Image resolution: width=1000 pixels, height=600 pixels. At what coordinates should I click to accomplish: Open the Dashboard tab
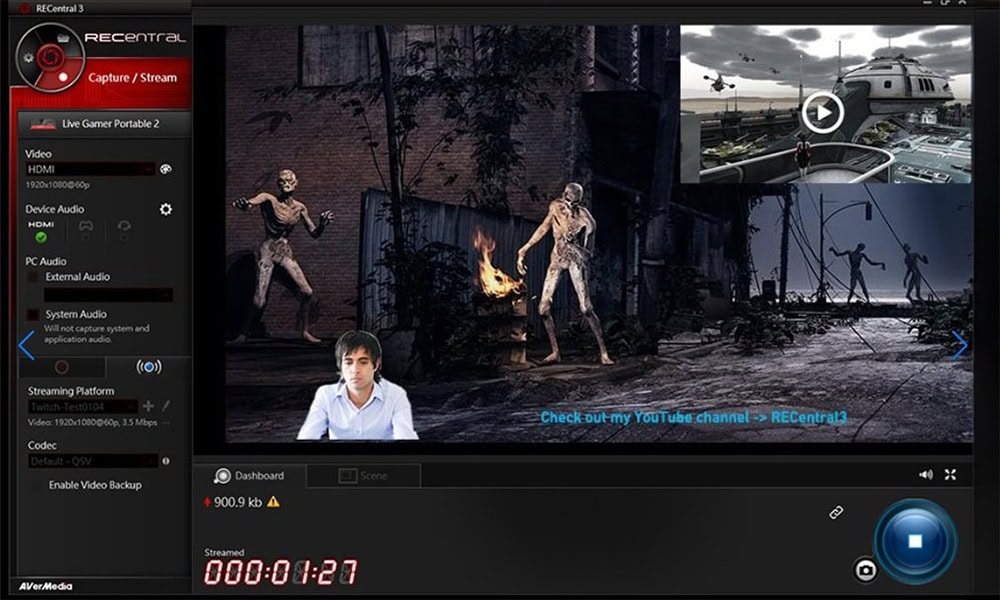pos(249,476)
